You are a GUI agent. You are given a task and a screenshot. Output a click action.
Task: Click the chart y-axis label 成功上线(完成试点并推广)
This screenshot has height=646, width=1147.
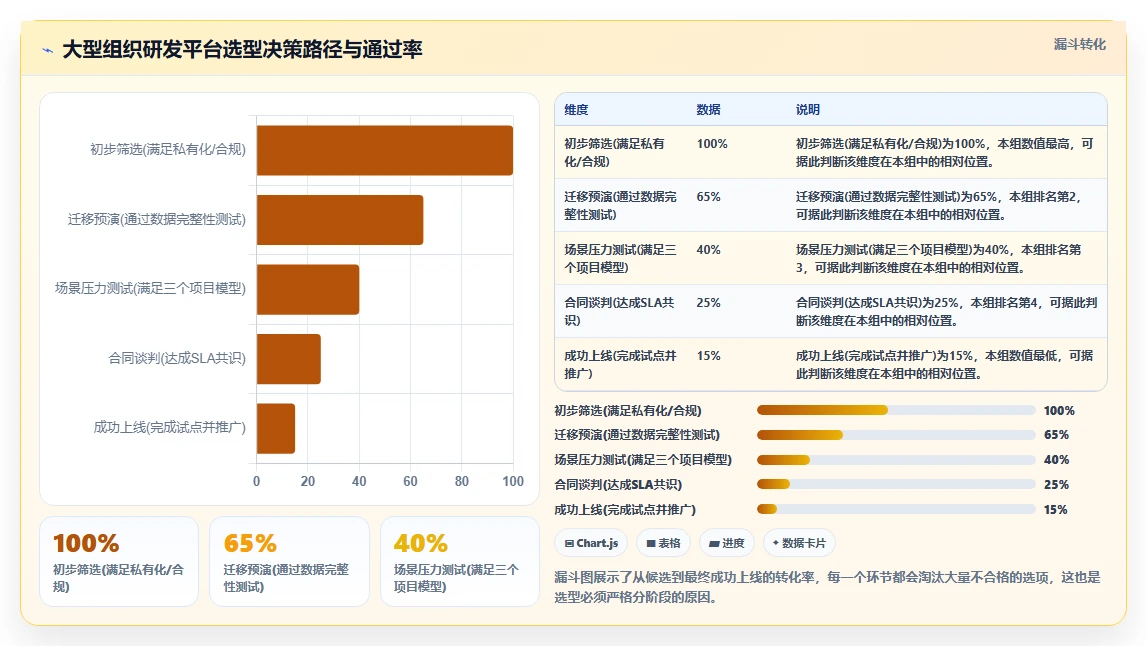[170, 427]
